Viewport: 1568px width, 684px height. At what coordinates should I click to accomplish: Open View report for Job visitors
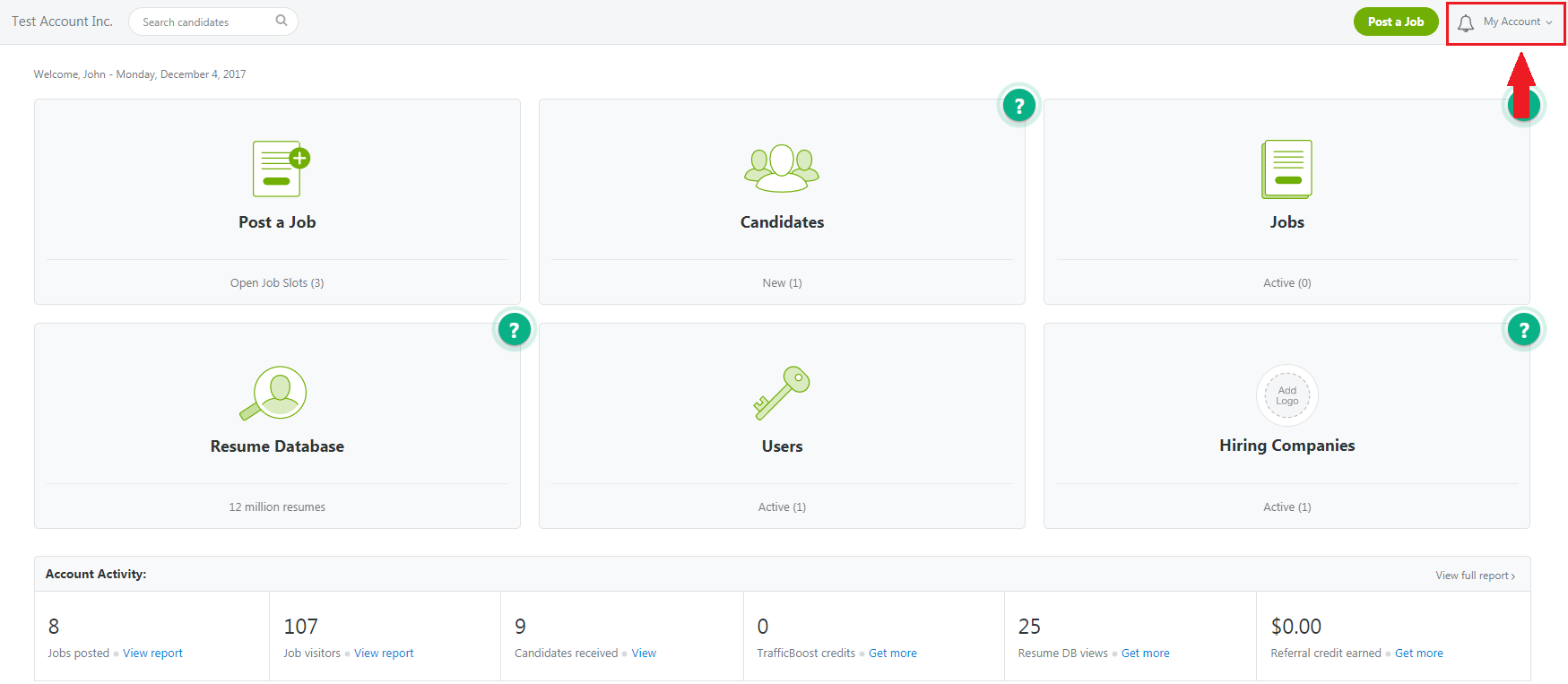[x=384, y=654]
